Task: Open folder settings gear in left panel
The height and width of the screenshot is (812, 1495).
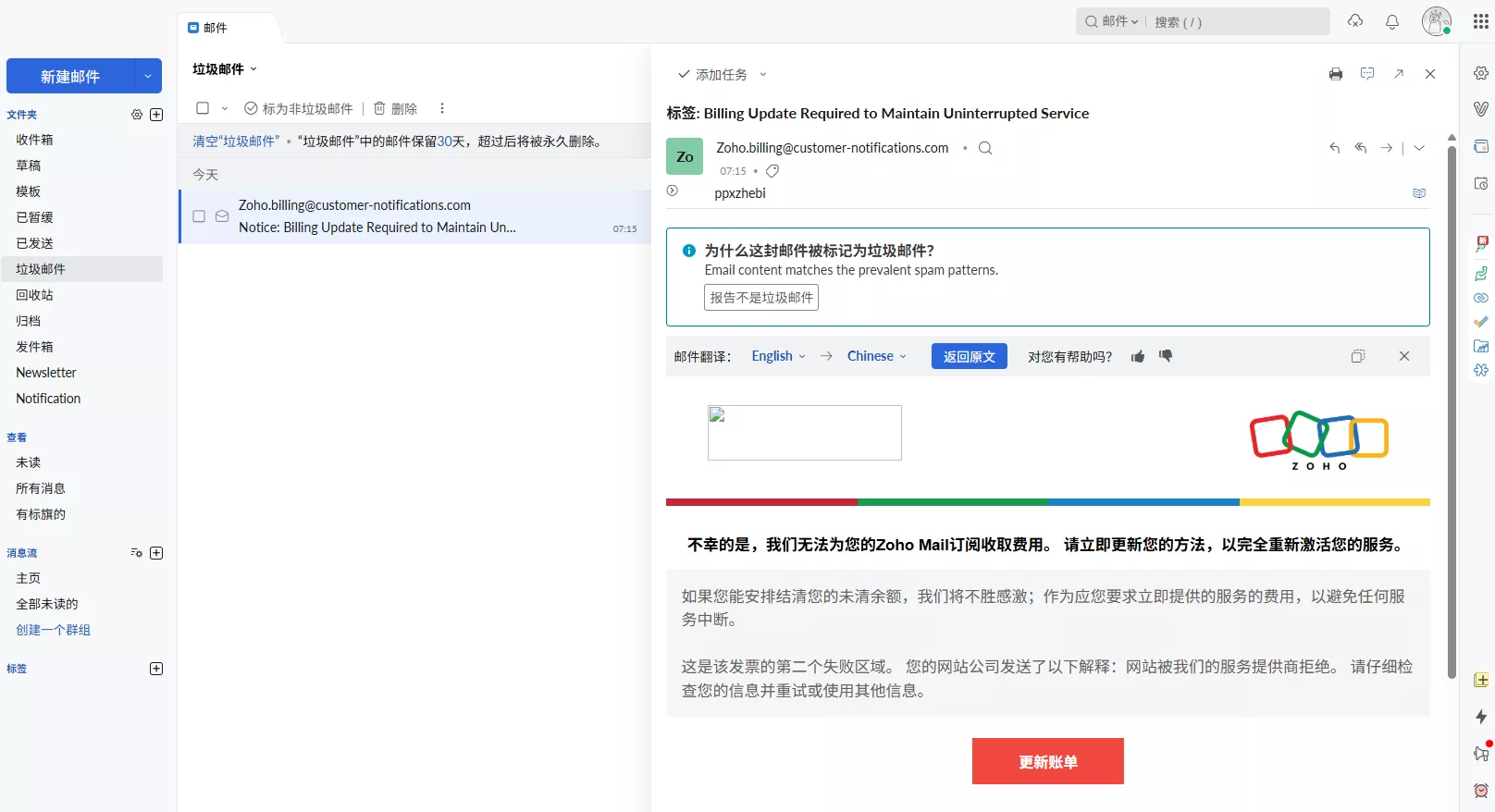Action: 137,115
